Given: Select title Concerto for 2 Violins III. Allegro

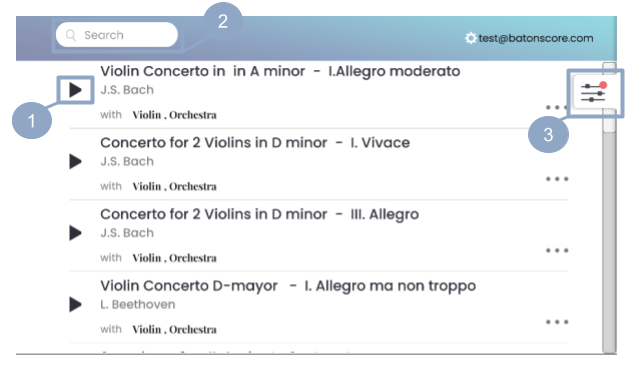Looking at the screenshot, I should (260, 214).
